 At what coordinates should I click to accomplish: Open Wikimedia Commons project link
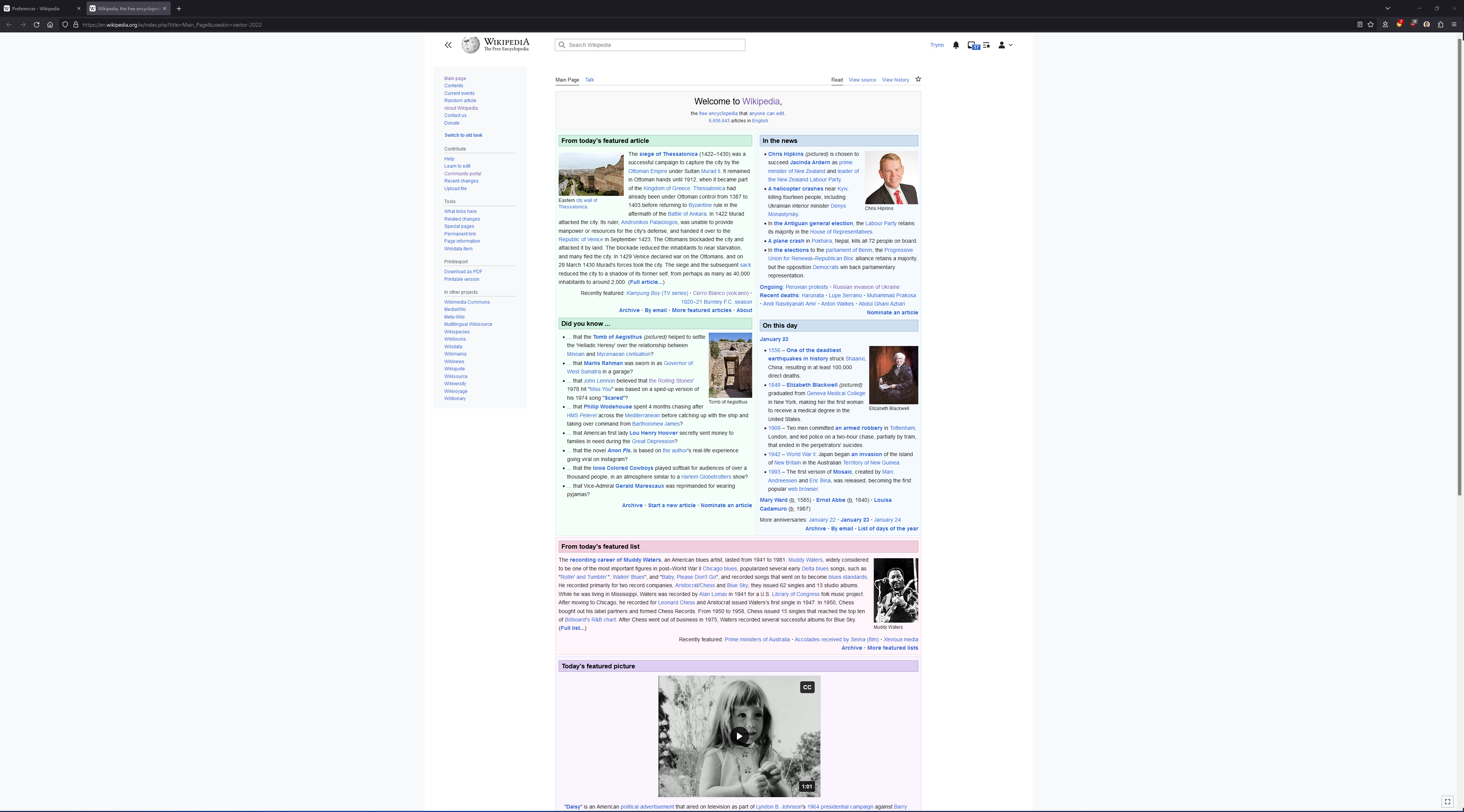point(466,302)
